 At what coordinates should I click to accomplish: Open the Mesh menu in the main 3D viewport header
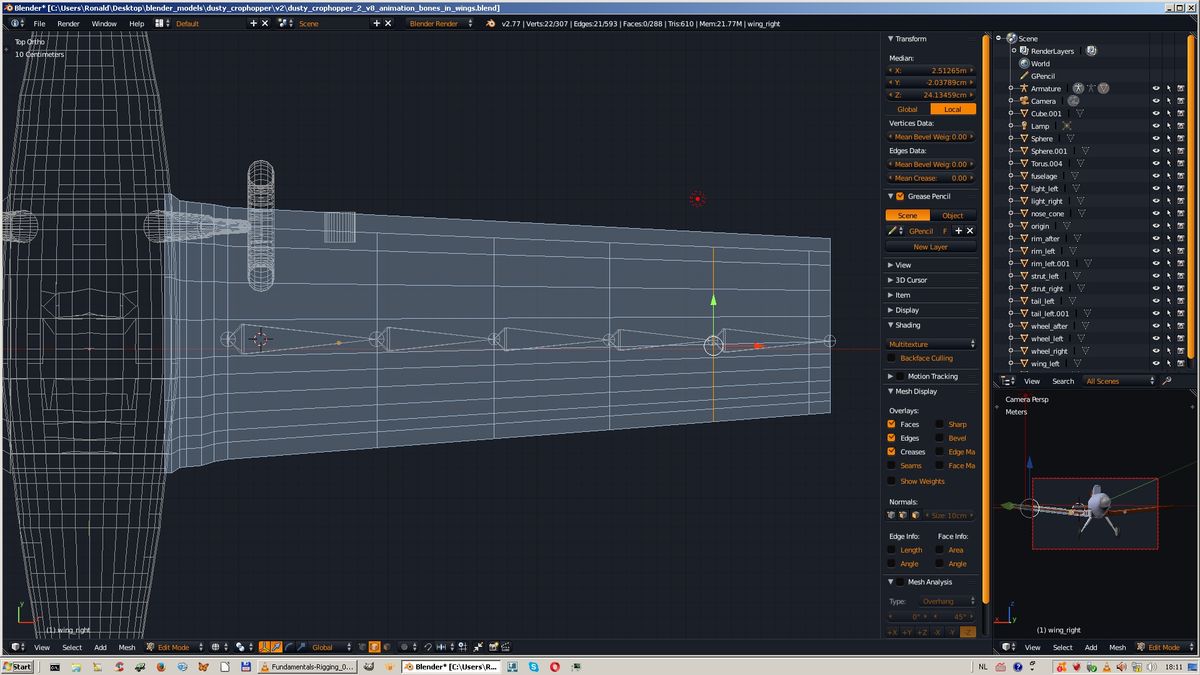(127, 647)
